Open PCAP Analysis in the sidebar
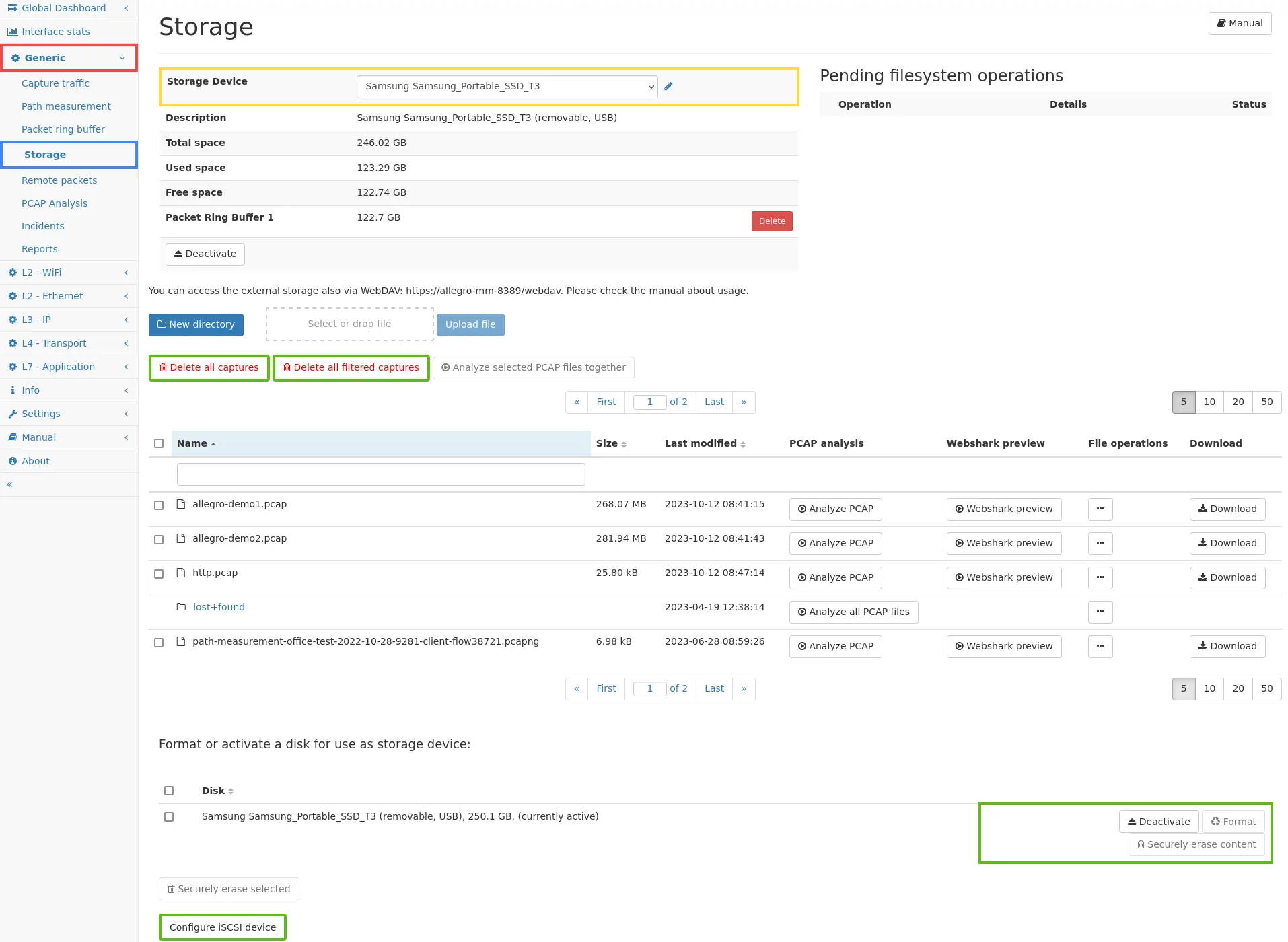 [x=55, y=203]
